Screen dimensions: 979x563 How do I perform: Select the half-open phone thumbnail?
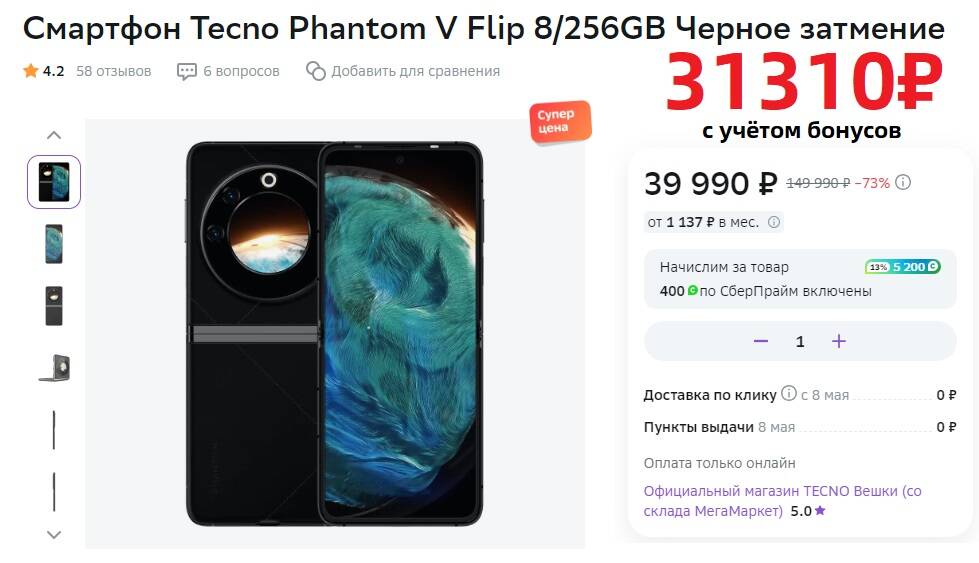click(x=54, y=368)
